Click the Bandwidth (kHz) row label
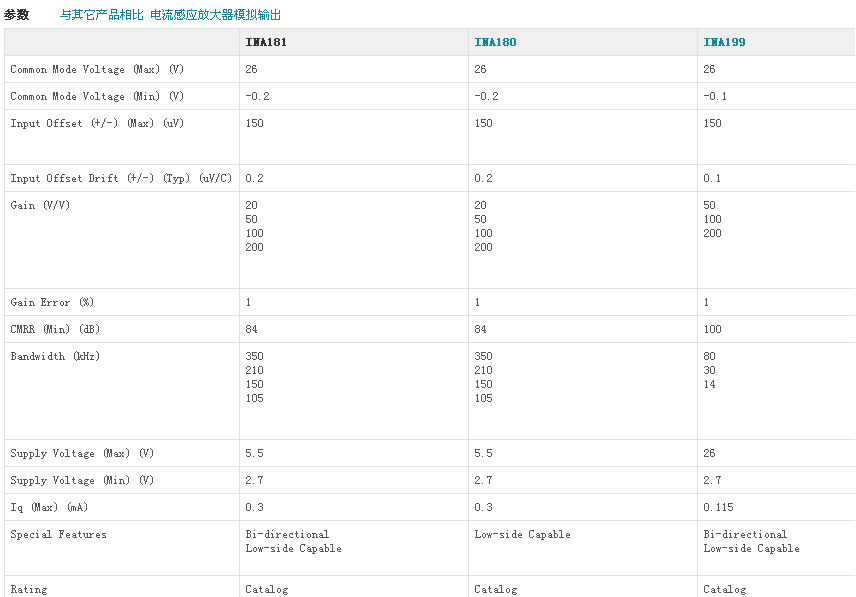The height and width of the screenshot is (597, 856). pos(55,356)
